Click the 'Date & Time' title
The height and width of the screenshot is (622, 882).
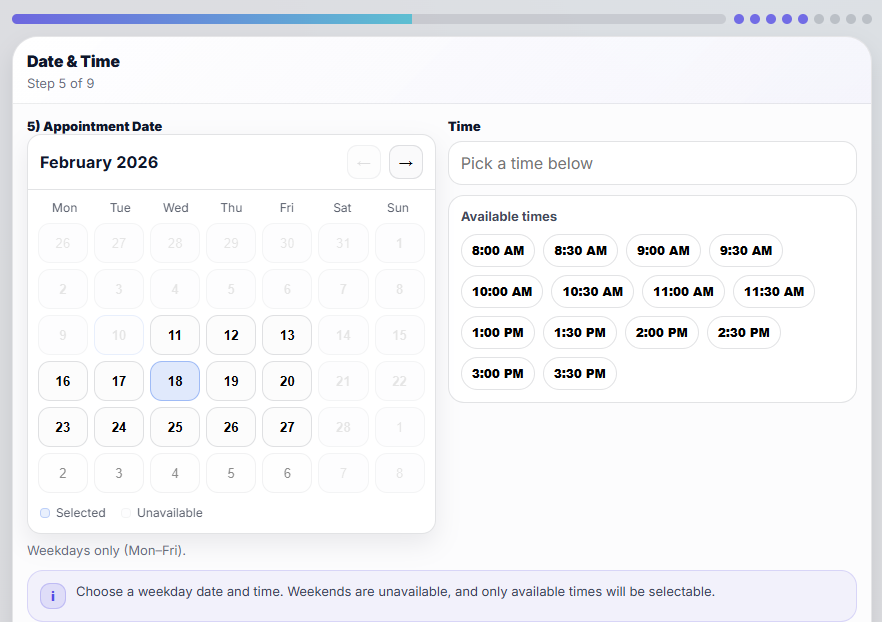(74, 61)
